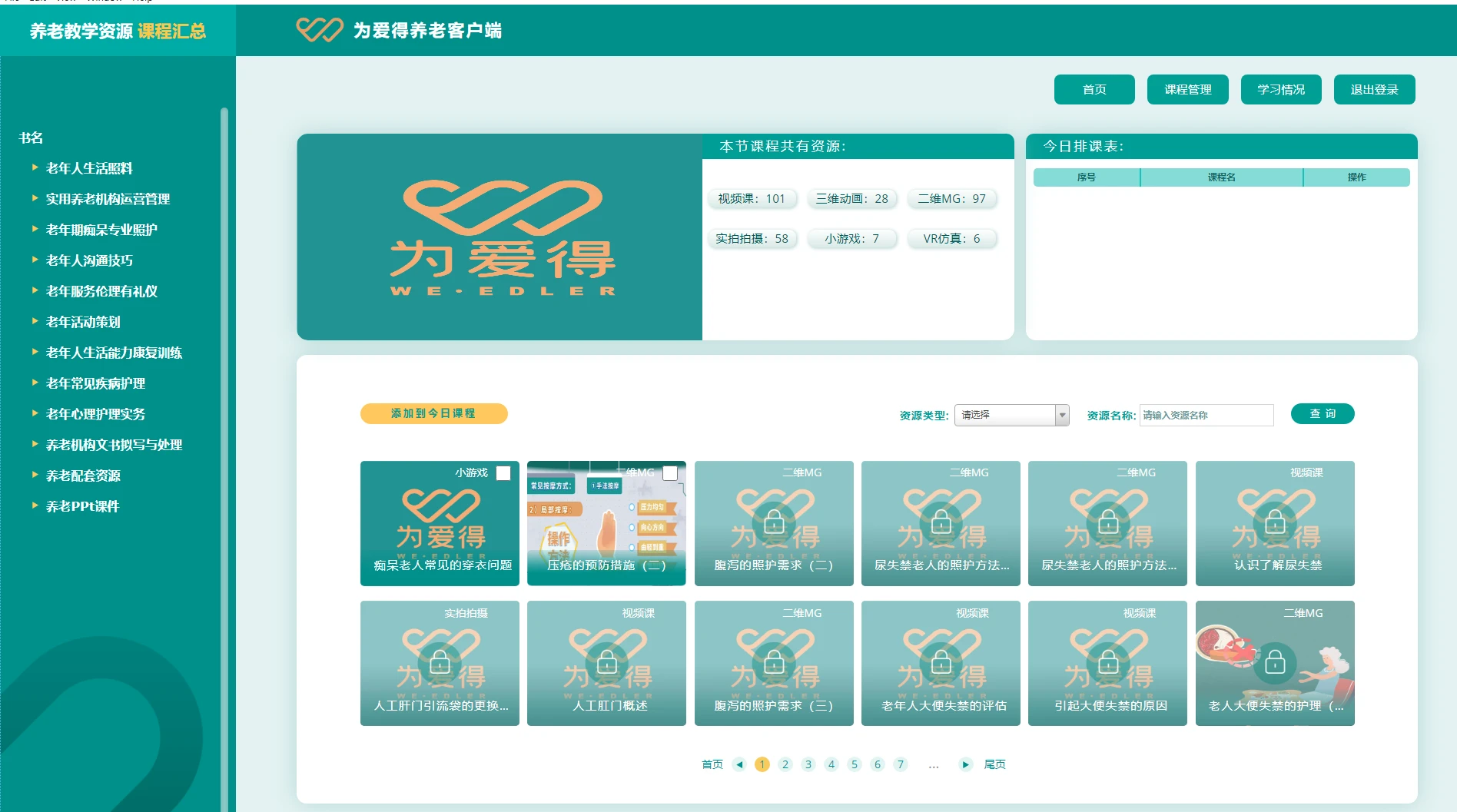
Task: Click the 资源名称 input field
Action: point(1206,415)
